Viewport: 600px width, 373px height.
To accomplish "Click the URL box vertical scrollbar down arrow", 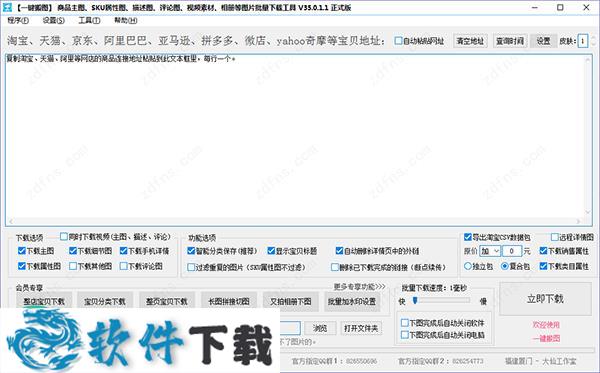I will point(587,213).
